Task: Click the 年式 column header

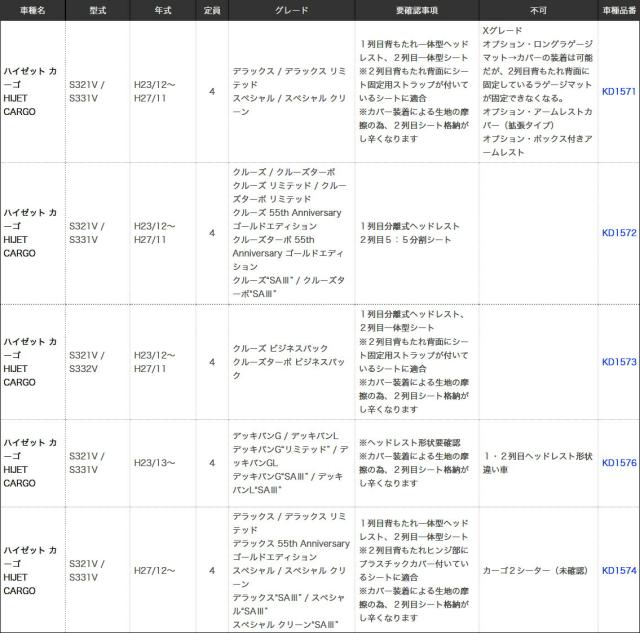Action: (x=160, y=10)
